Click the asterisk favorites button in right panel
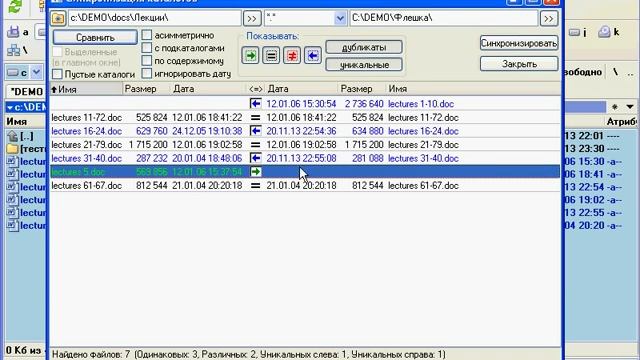The width and height of the screenshot is (640, 360). (614, 107)
